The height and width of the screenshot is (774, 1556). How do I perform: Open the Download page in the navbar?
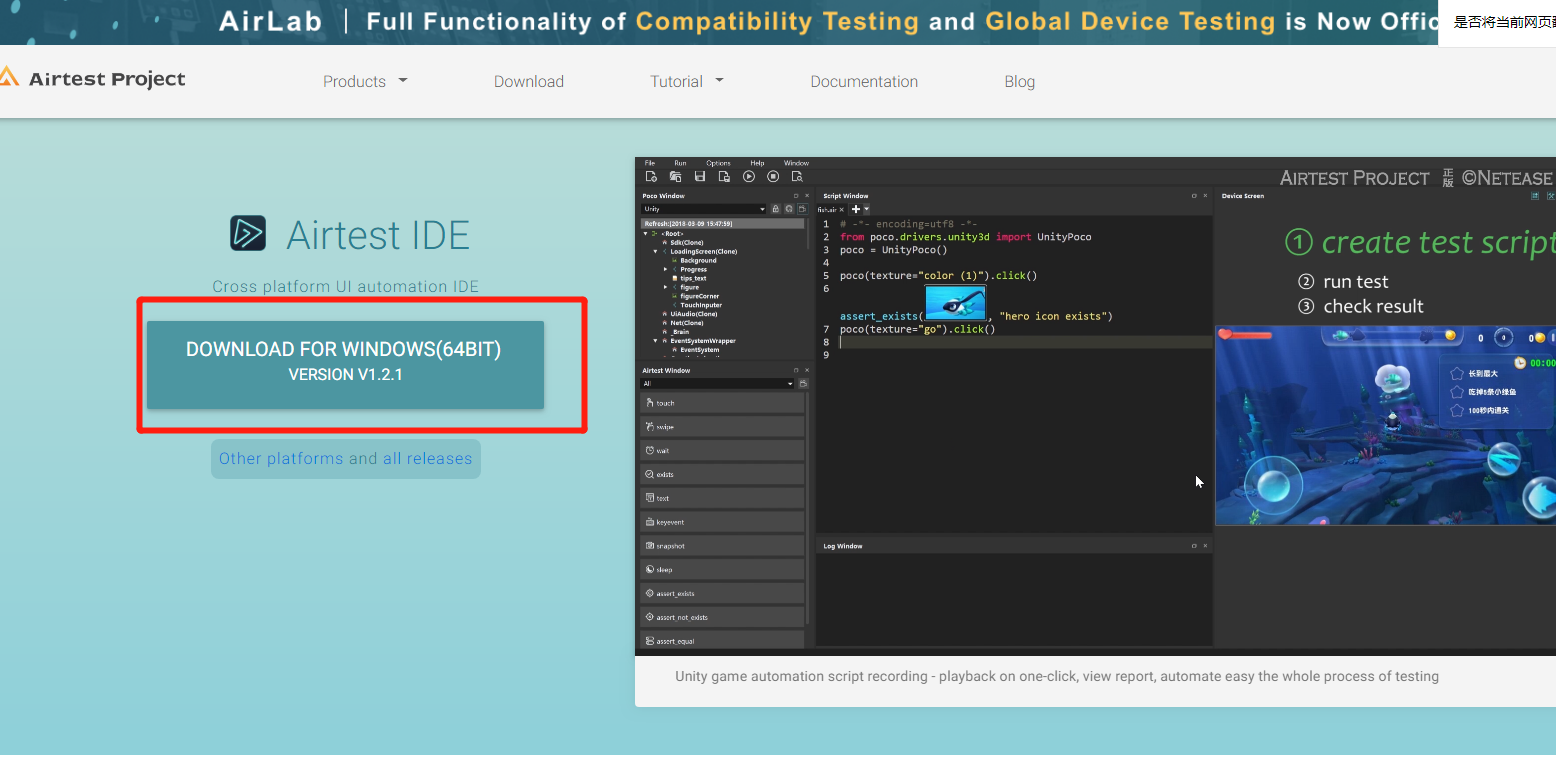click(x=529, y=81)
